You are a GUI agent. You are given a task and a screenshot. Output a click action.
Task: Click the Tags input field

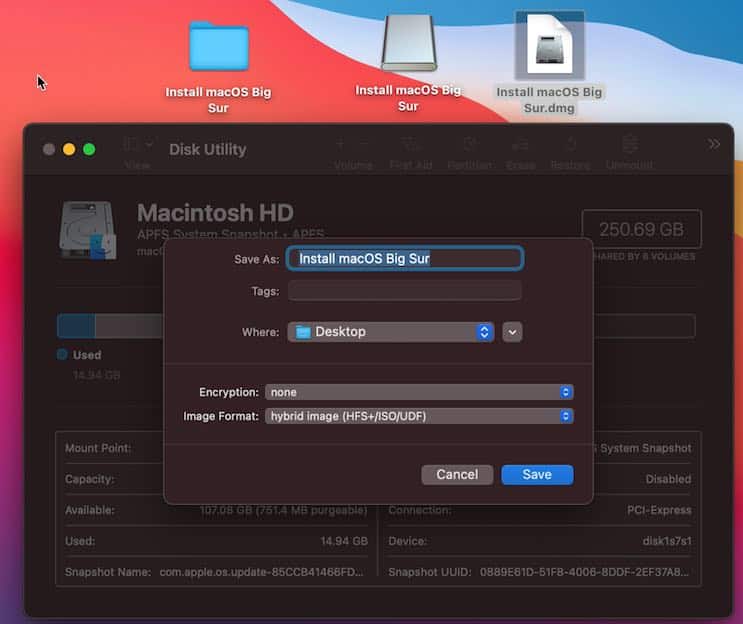405,290
